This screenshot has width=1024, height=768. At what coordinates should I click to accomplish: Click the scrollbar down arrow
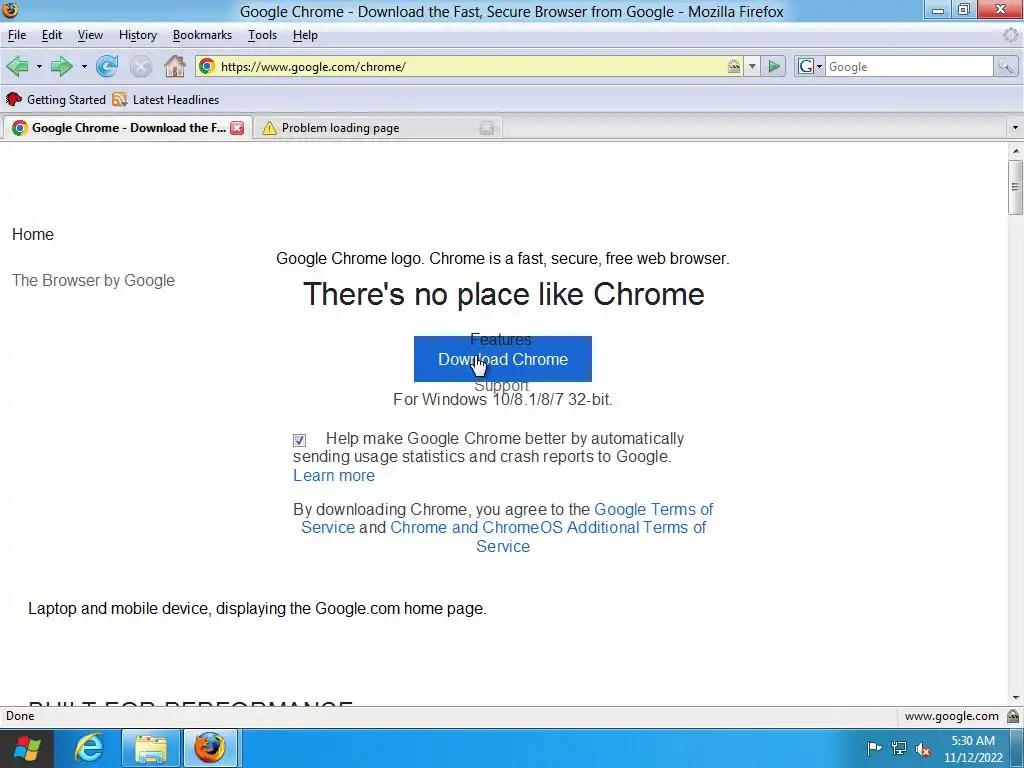click(1015, 698)
